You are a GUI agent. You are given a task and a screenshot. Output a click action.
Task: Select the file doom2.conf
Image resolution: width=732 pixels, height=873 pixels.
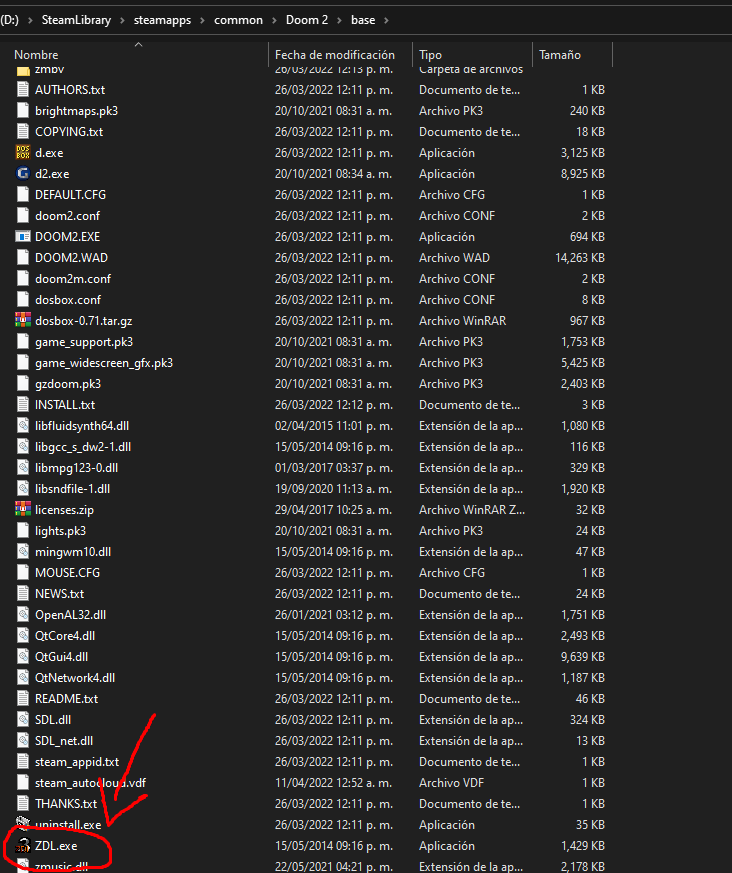pyautogui.click(x=67, y=216)
